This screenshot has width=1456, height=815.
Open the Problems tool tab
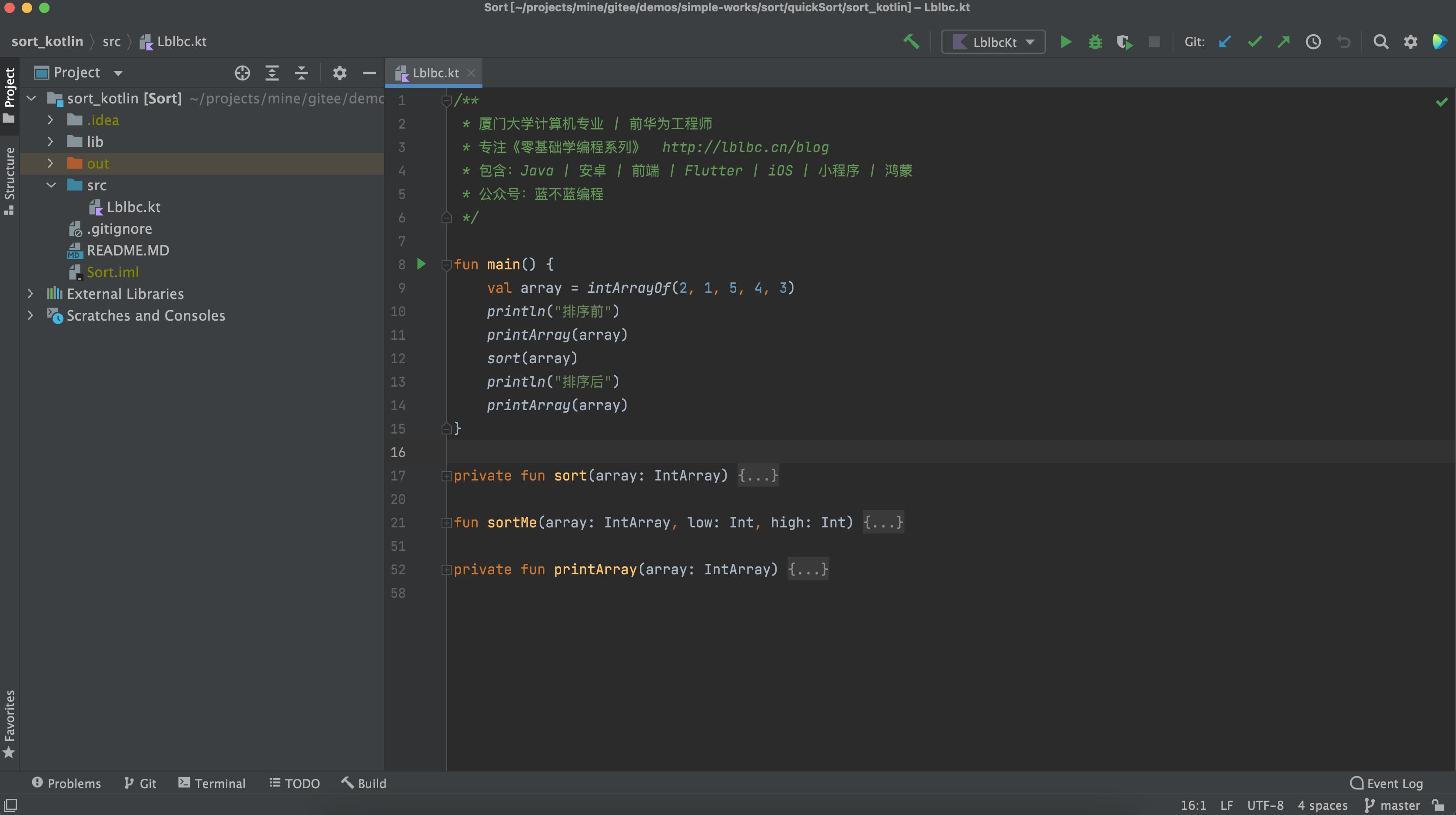[x=66, y=783]
